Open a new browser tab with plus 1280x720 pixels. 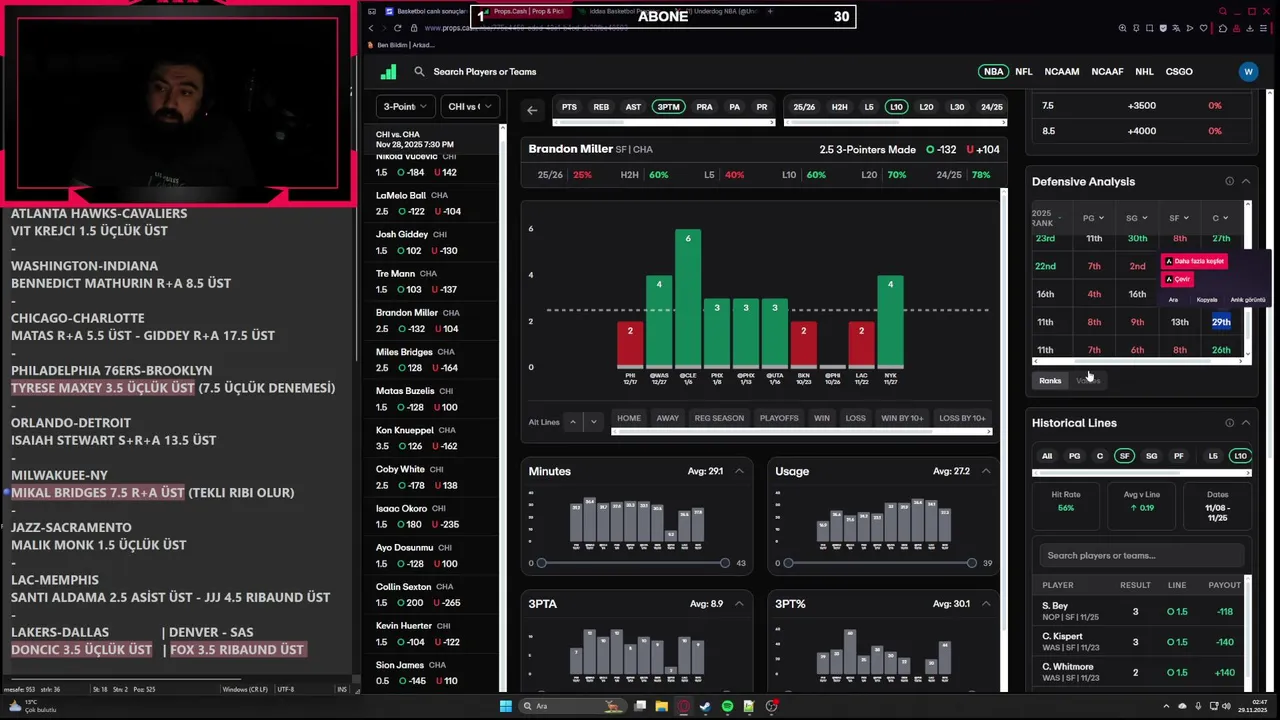[x=770, y=12]
